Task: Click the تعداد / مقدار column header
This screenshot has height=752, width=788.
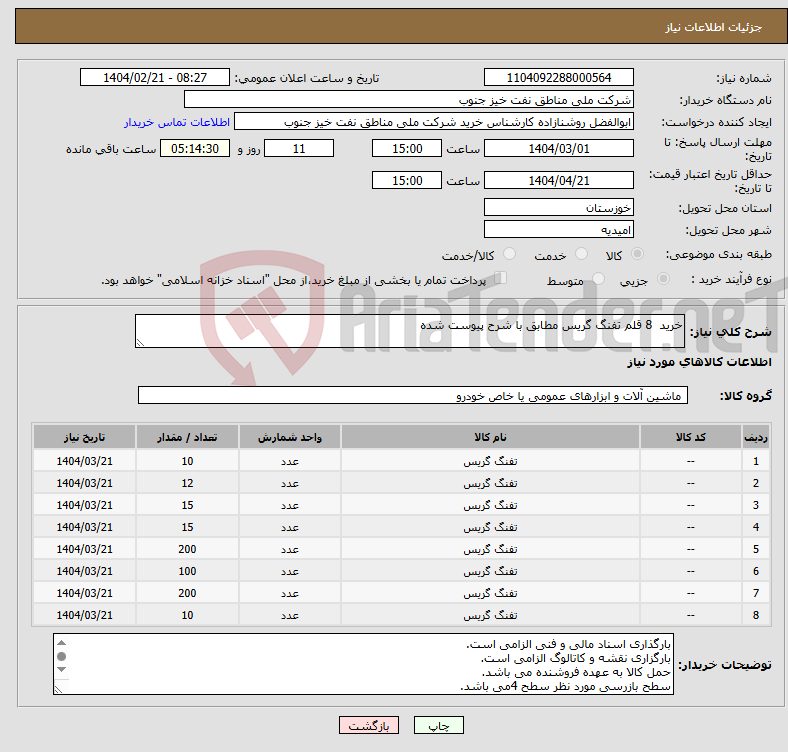Action: point(187,437)
